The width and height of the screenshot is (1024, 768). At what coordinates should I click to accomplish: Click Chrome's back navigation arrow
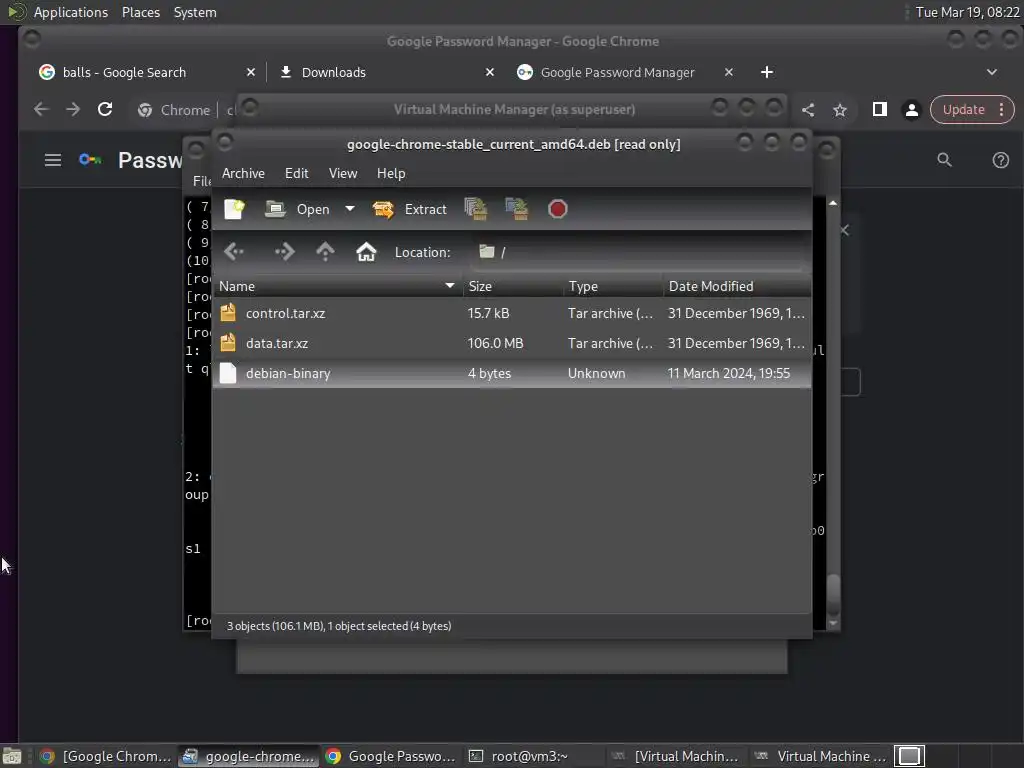pyautogui.click(x=41, y=110)
